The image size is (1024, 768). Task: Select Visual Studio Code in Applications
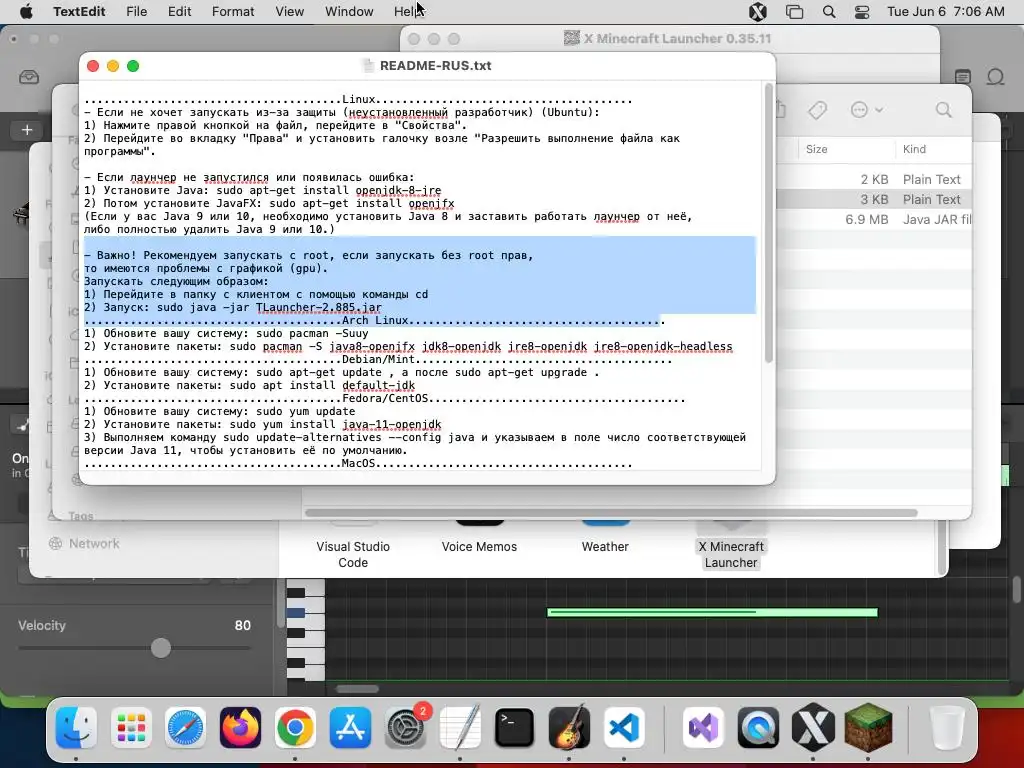coord(353,554)
